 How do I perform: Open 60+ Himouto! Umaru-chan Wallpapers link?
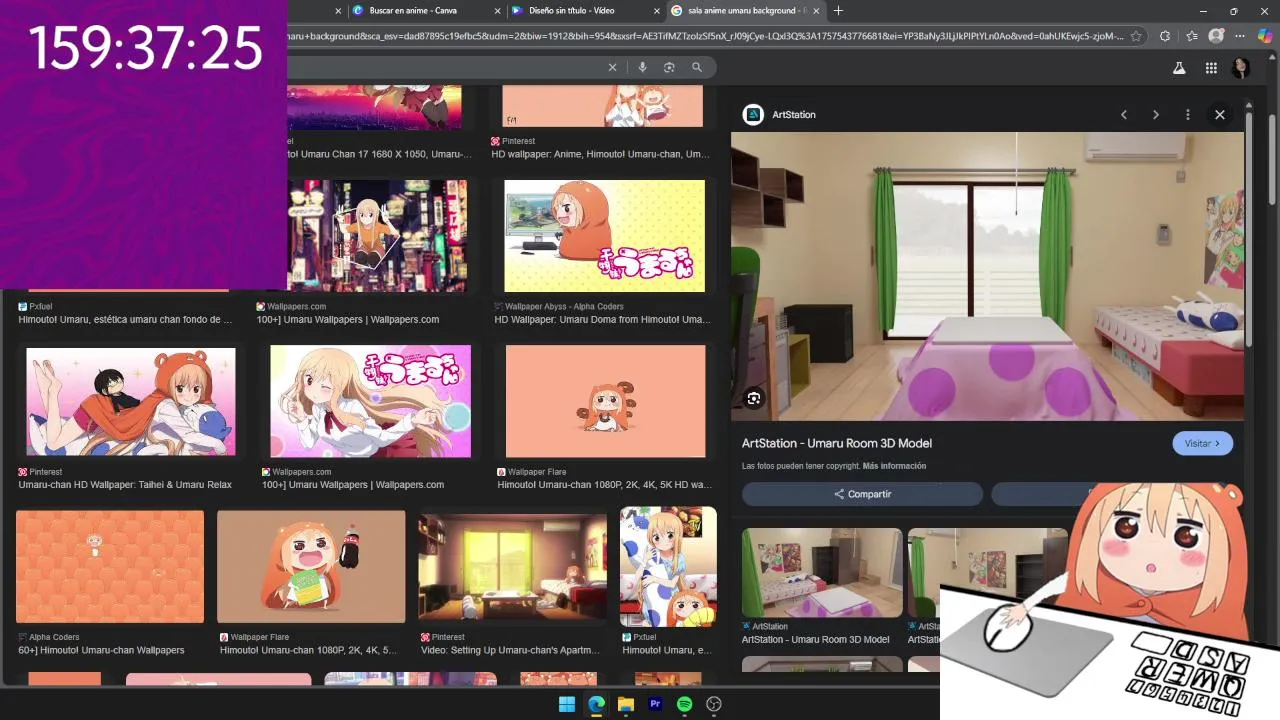tap(101, 650)
